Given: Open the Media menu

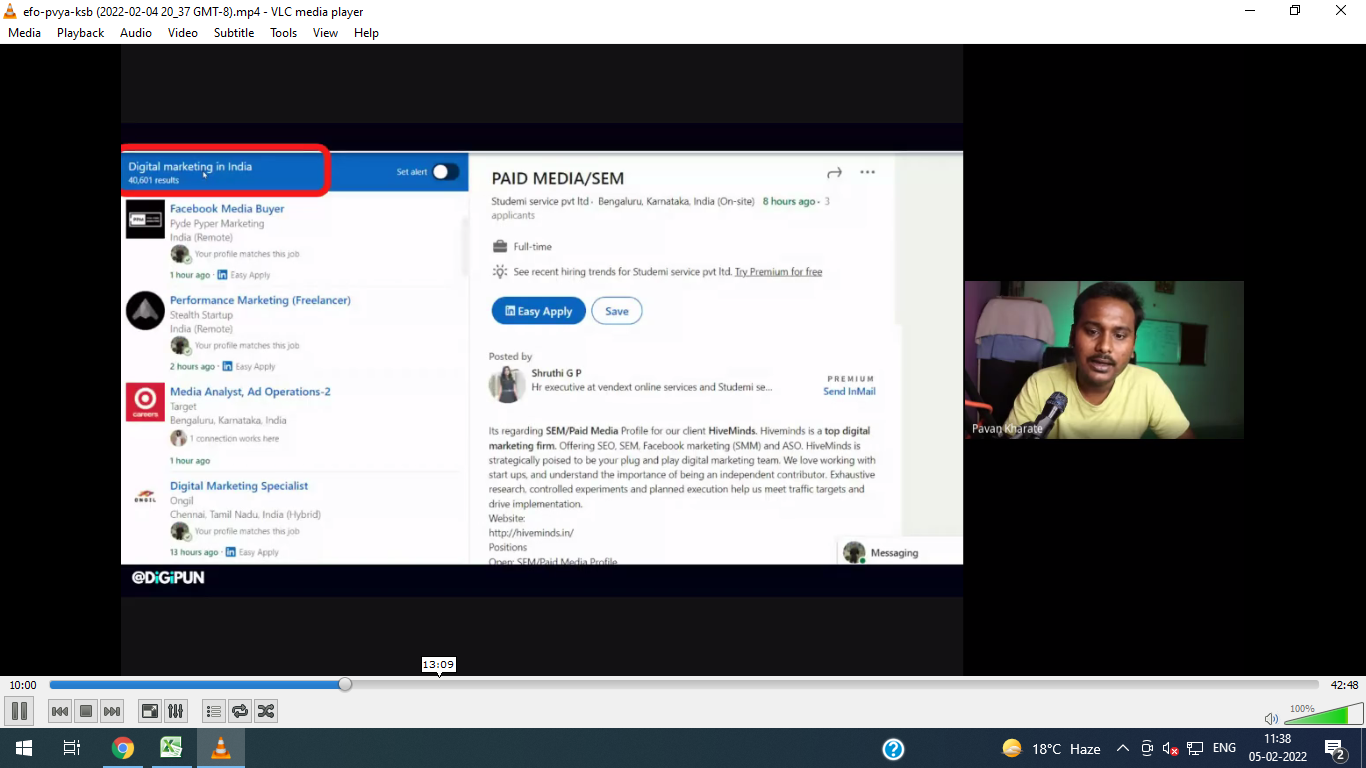Looking at the screenshot, I should pos(25,33).
